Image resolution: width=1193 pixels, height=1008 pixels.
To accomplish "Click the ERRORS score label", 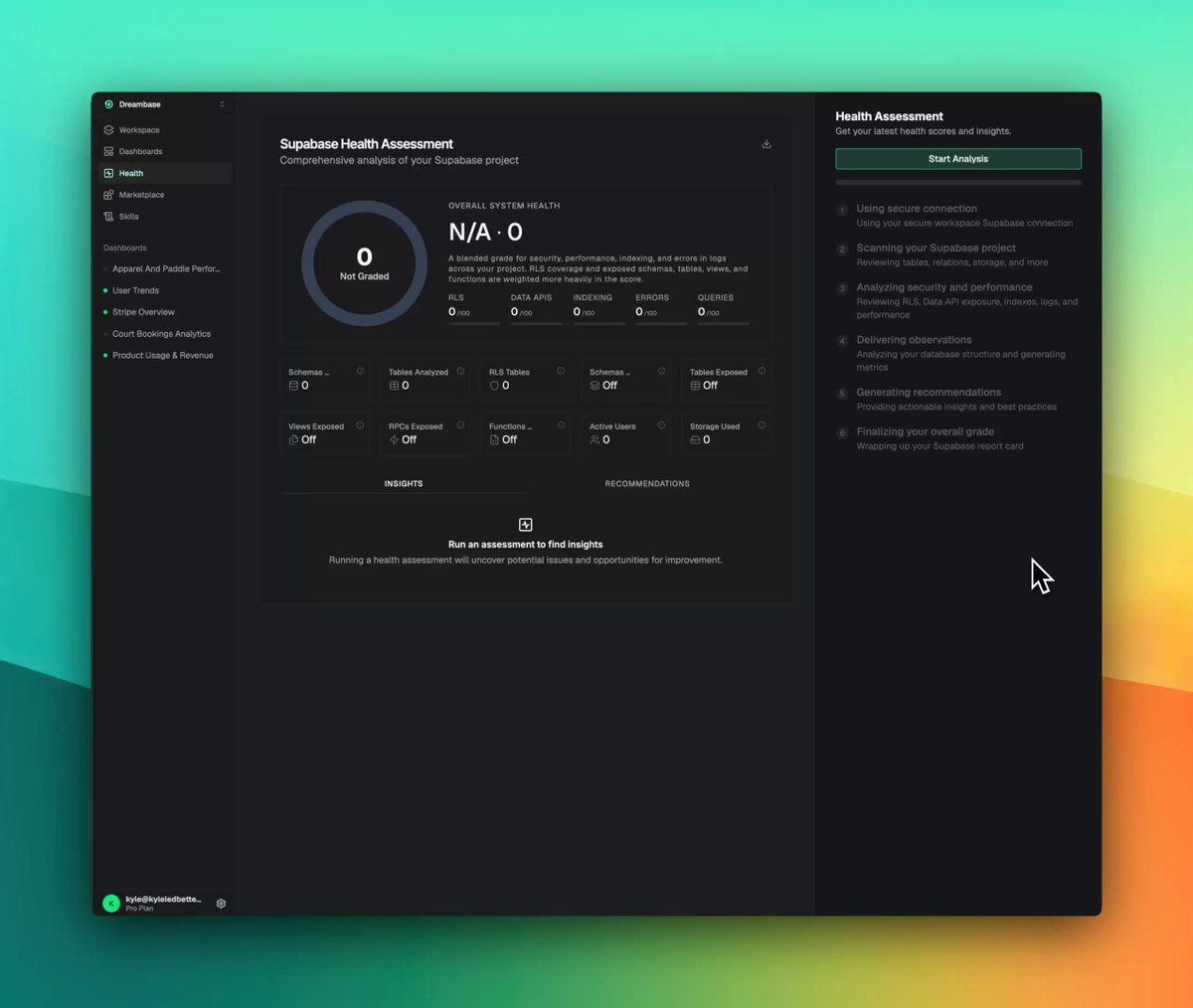I will 652,297.
